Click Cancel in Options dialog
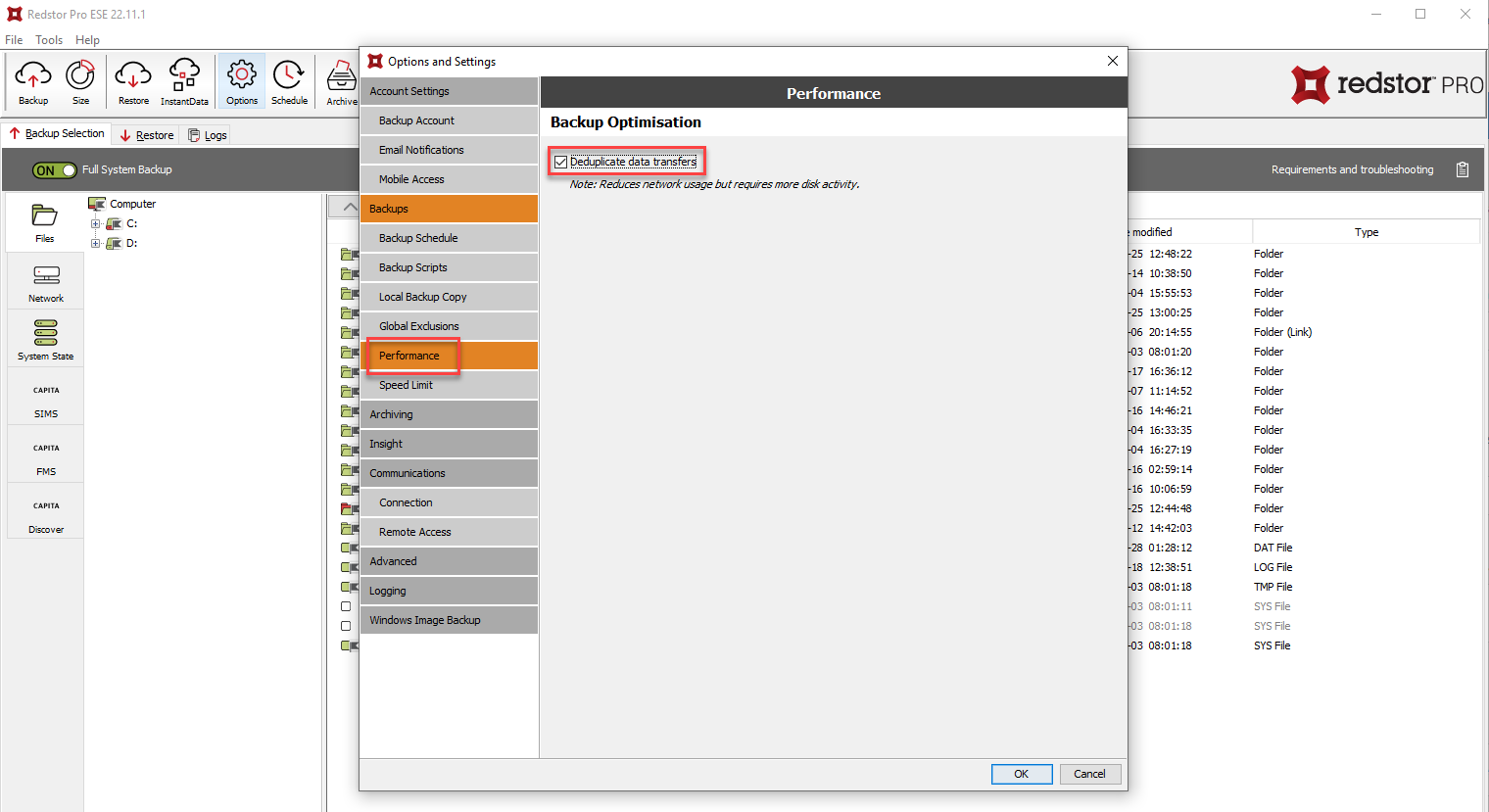This screenshot has height=812, width=1489. click(x=1089, y=774)
